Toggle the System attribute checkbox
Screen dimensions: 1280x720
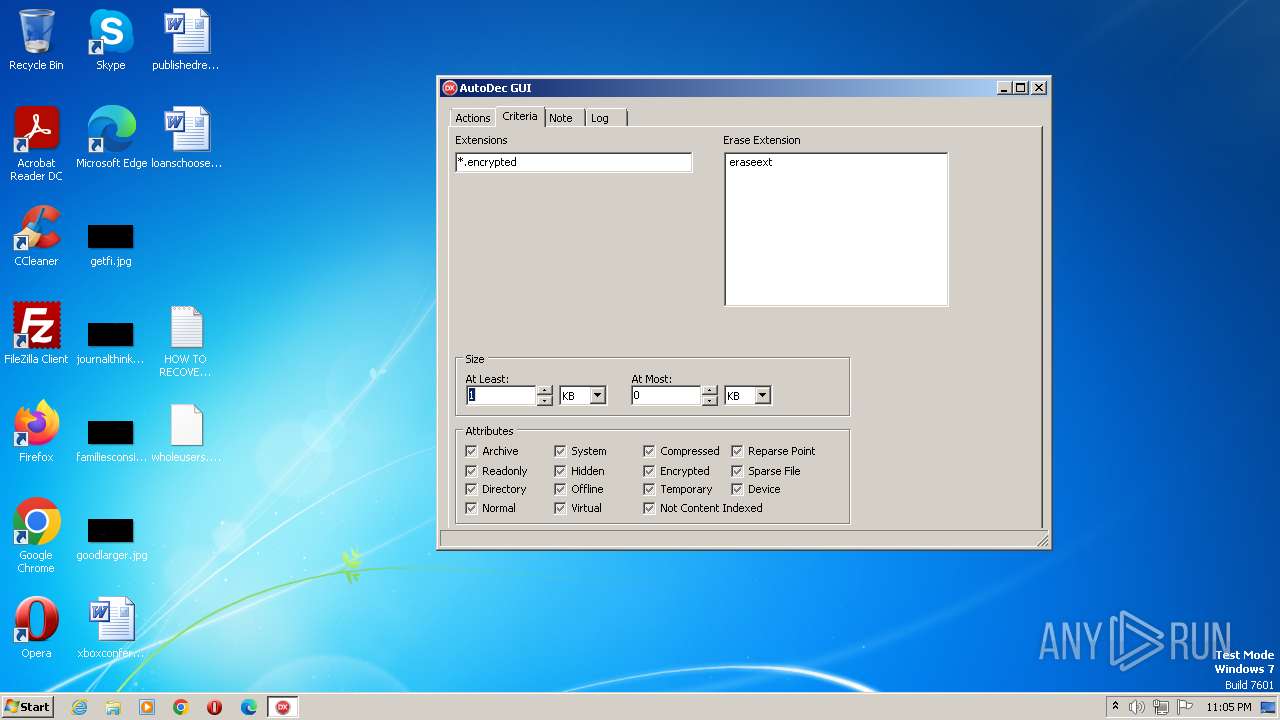[x=560, y=451]
